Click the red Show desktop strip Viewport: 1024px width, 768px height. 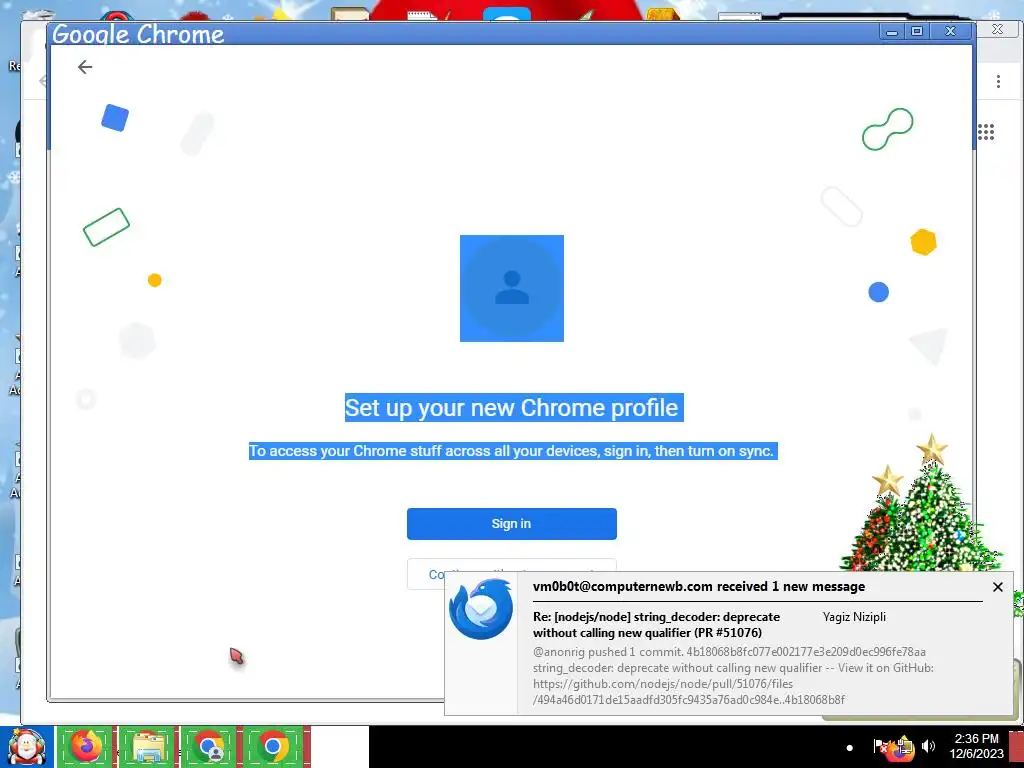point(1016,746)
